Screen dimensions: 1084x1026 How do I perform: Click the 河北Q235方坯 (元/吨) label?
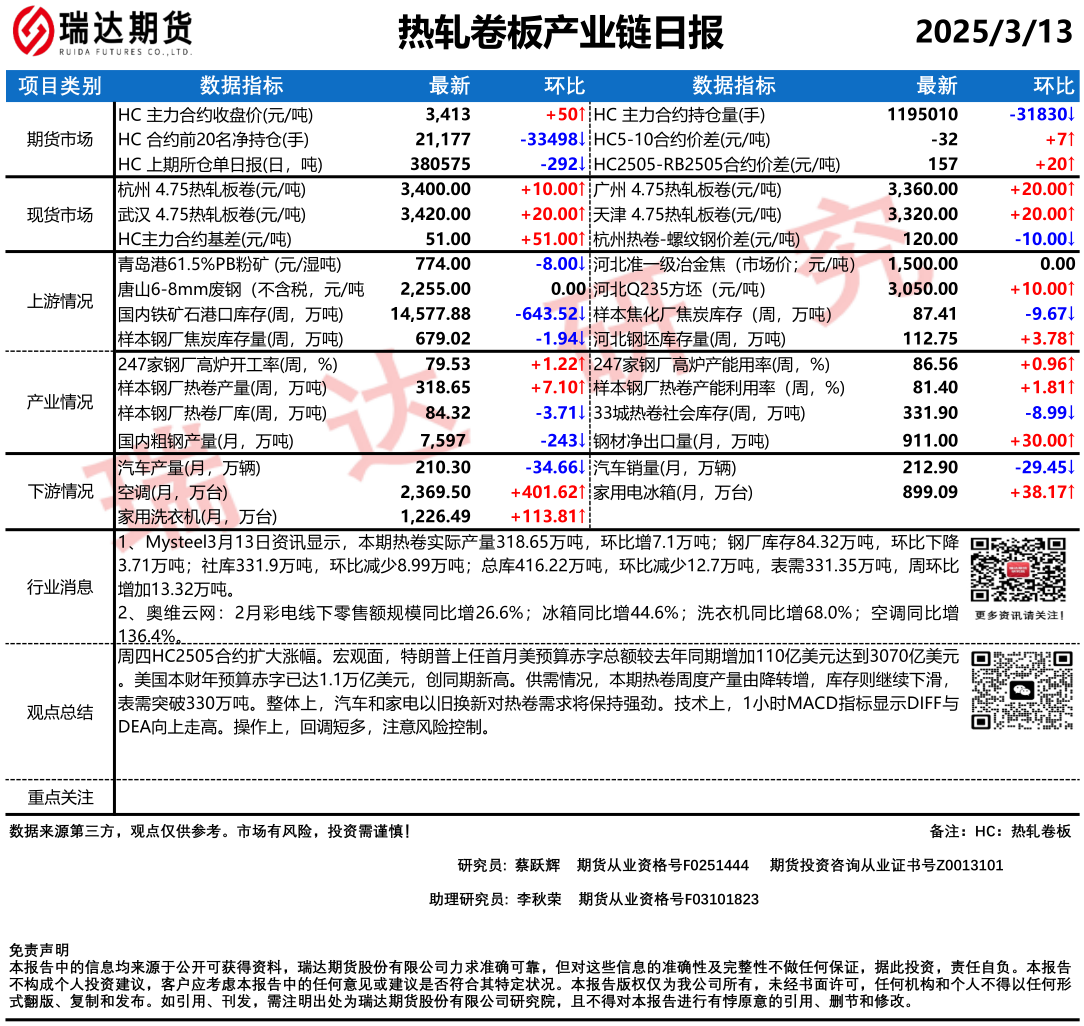[679, 290]
